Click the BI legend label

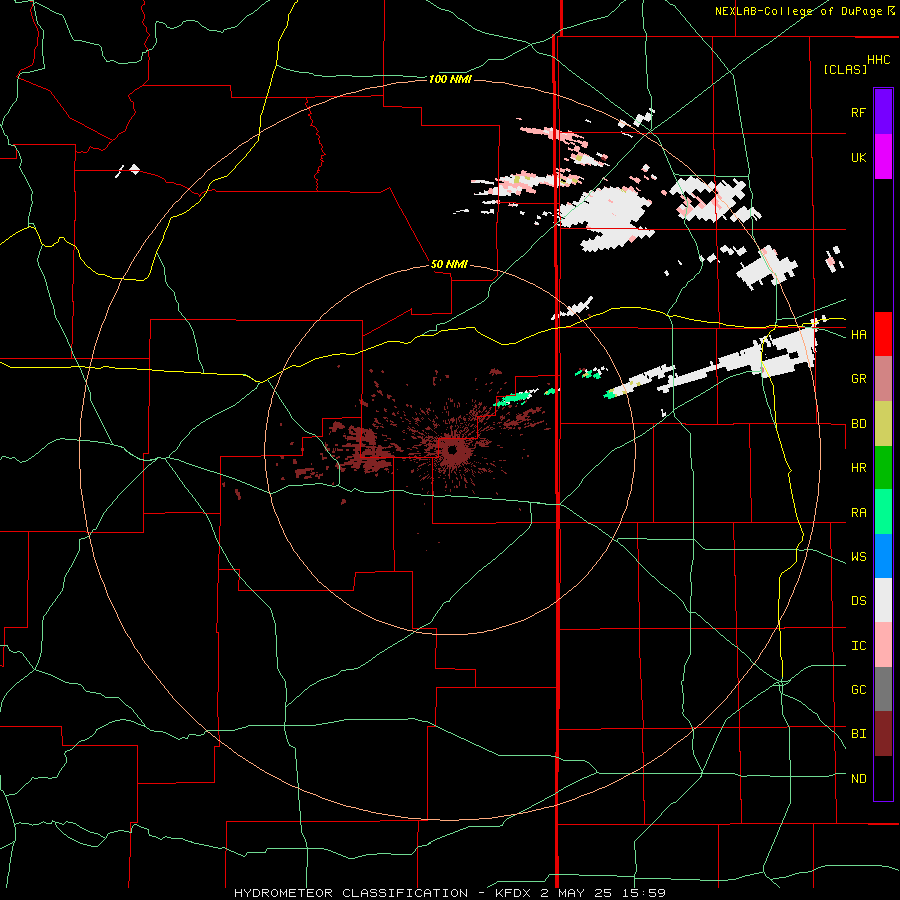point(858,734)
